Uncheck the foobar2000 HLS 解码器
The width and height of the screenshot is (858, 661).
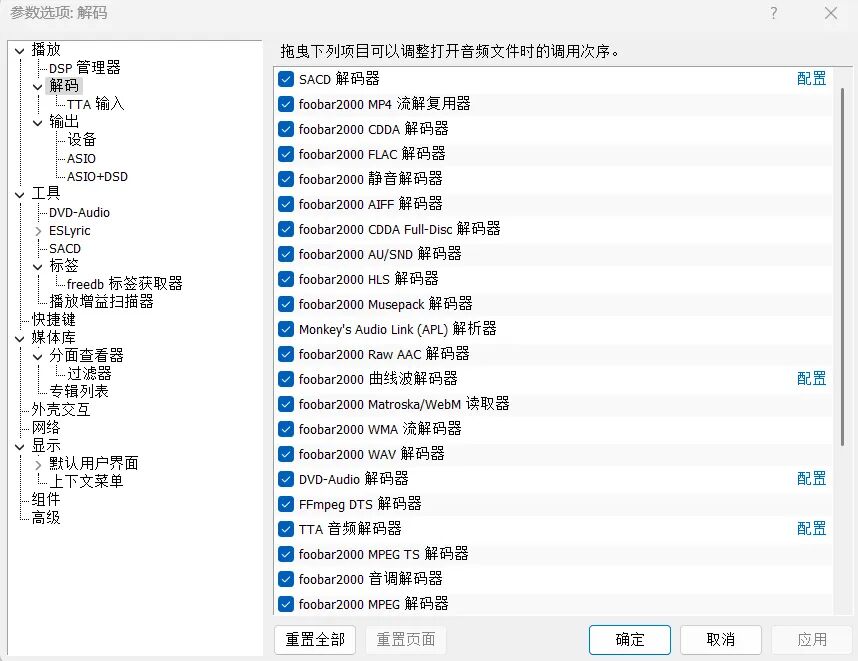pyautogui.click(x=284, y=279)
